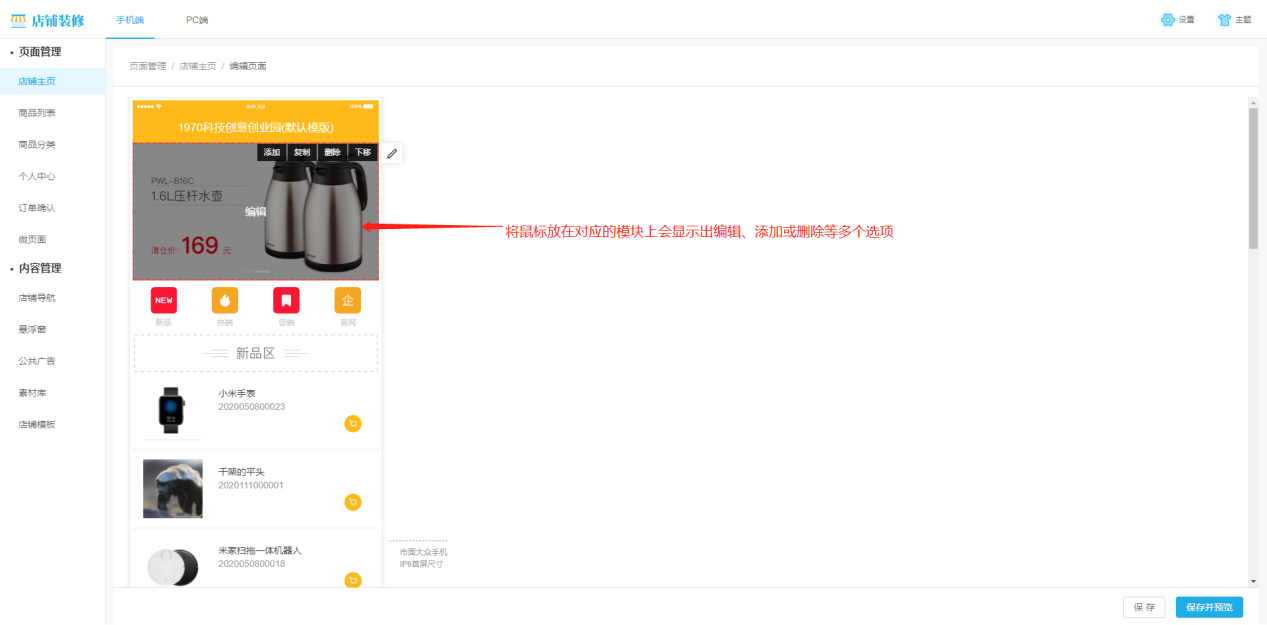This screenshot has width=1267, height=625.
Task: Select the NEW 新品 nav icon
Action: tap(163, 299)
